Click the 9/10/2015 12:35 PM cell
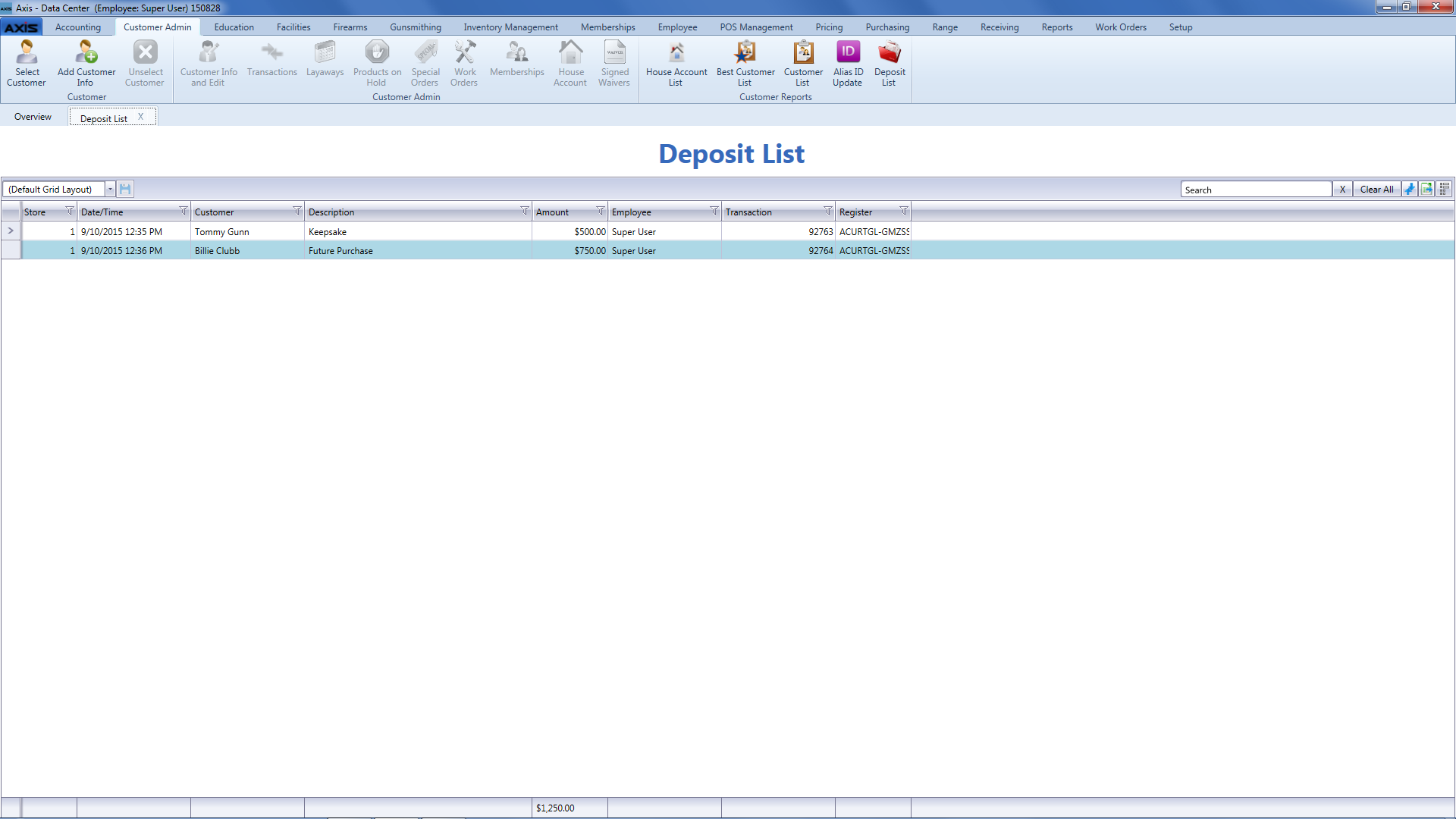Viewport: 1456px width, 819px height. pyautogui.click(x=133, y=231)
